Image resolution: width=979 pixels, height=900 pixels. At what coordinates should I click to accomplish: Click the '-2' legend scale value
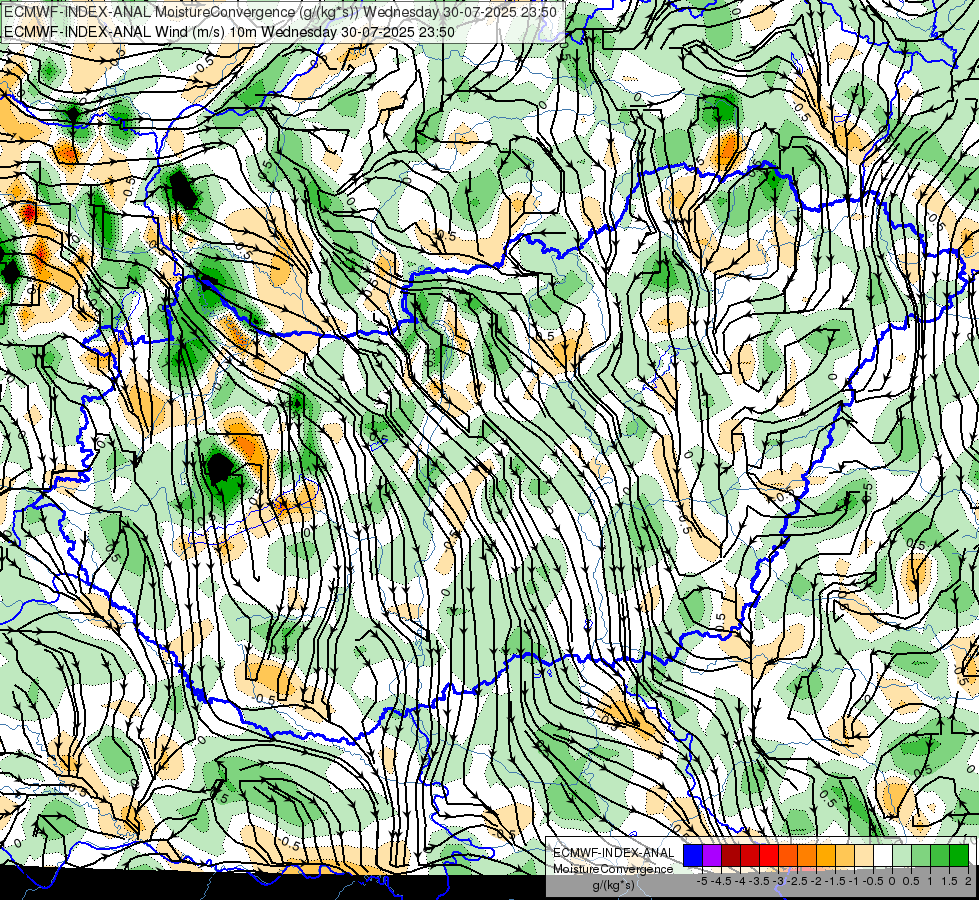pyautogui.click(x=816, y=881)
